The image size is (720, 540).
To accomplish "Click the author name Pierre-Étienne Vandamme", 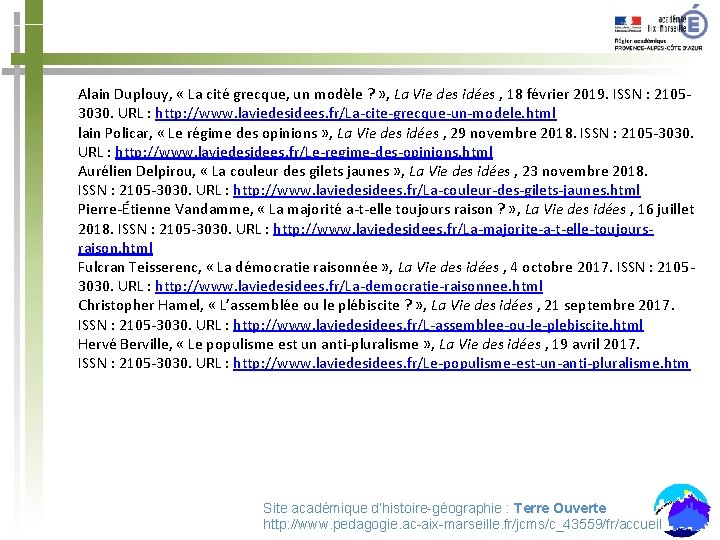I will (163, 209).
